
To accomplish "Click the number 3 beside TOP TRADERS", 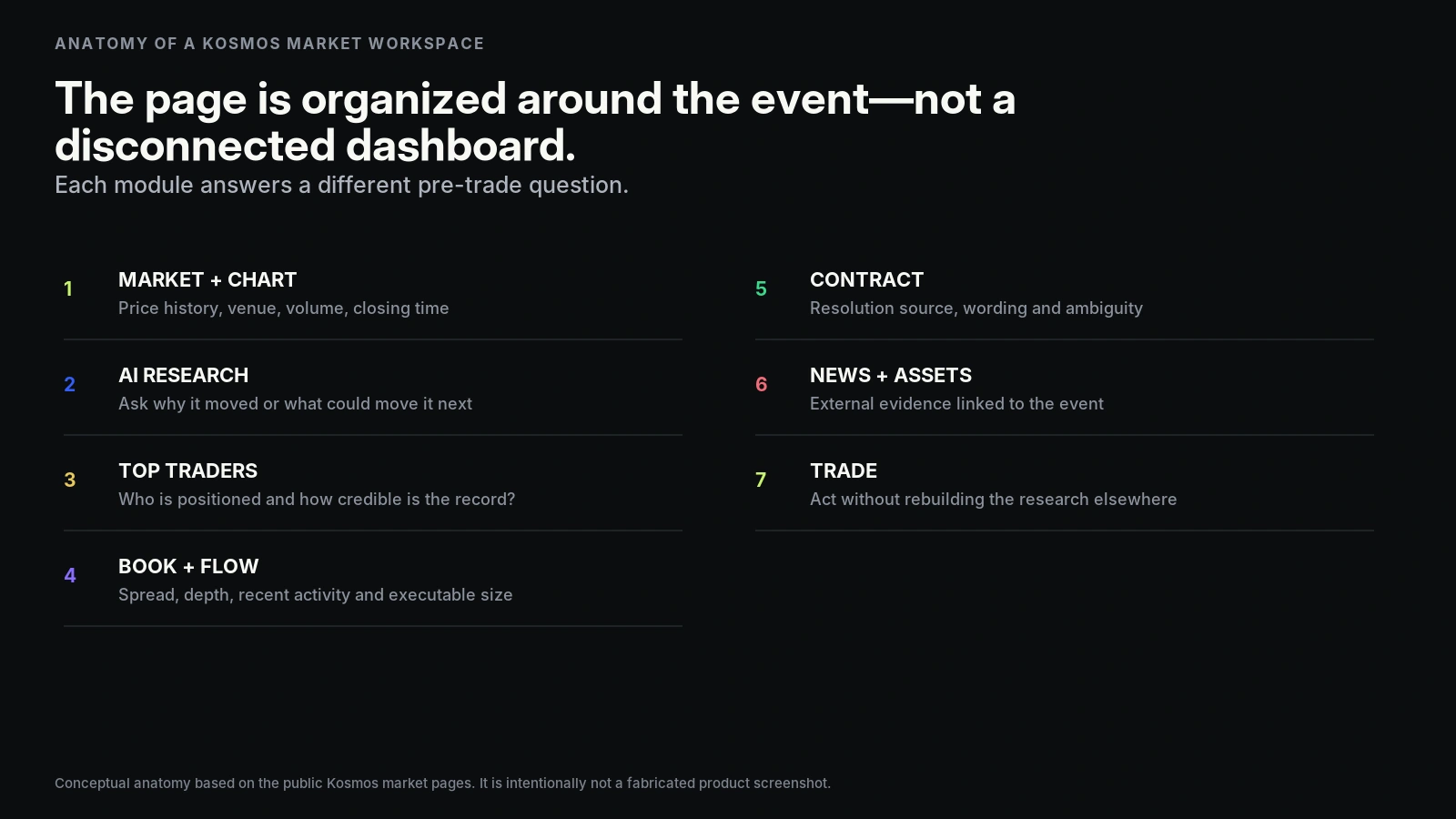I will click(x=69, y=480).
